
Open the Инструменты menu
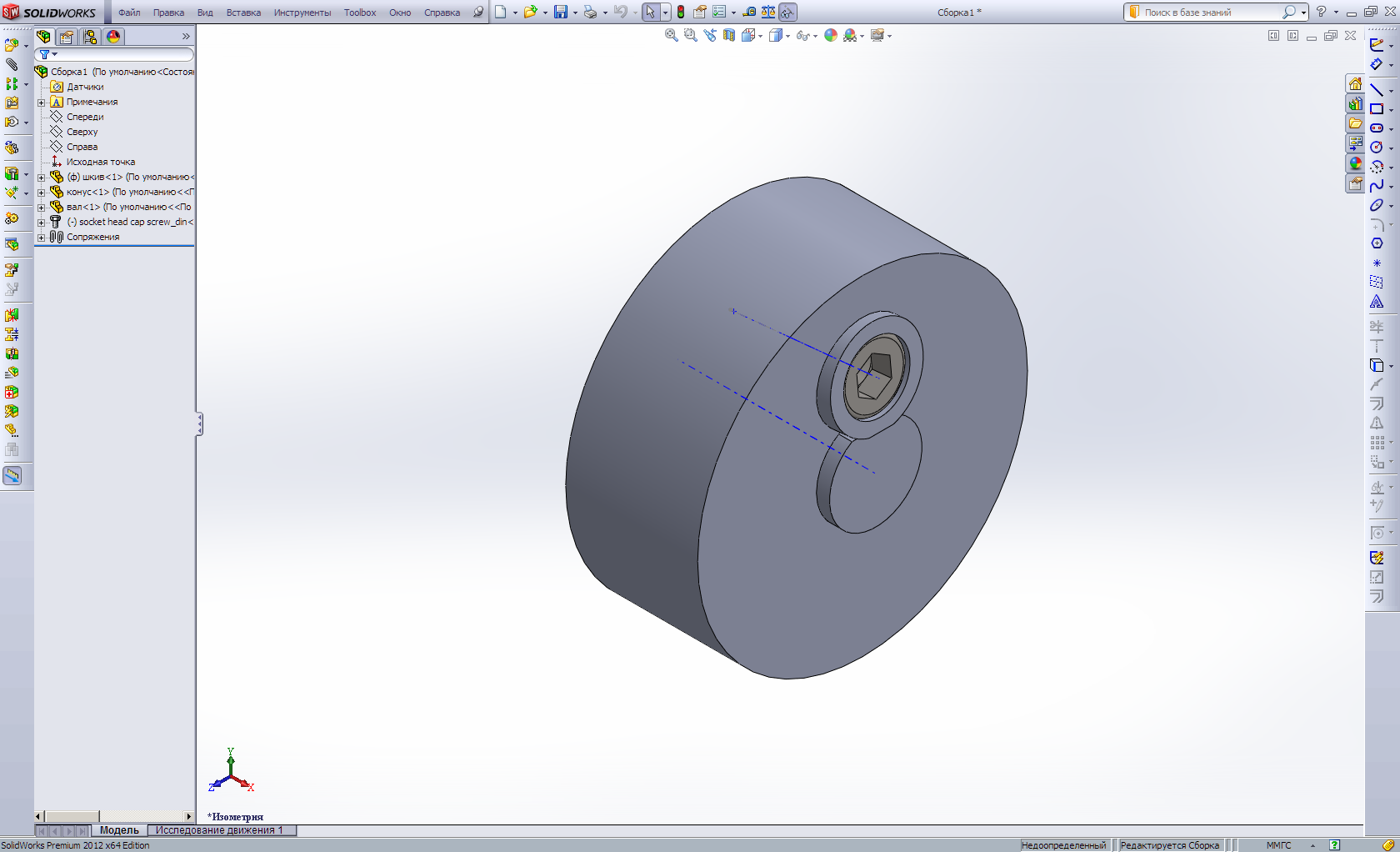(x=302, y=13)
